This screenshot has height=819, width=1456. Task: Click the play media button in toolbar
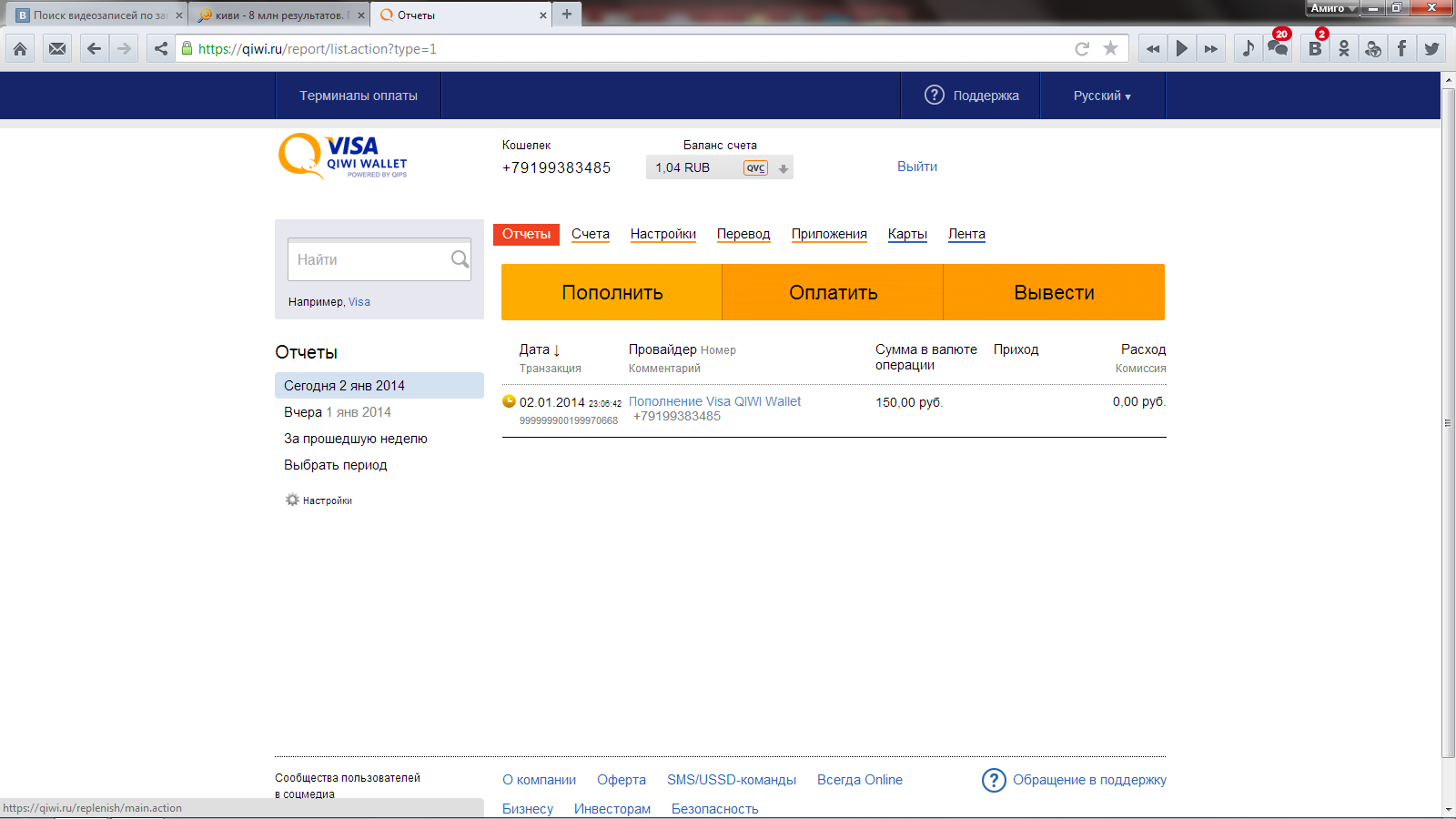(1182, 49)
